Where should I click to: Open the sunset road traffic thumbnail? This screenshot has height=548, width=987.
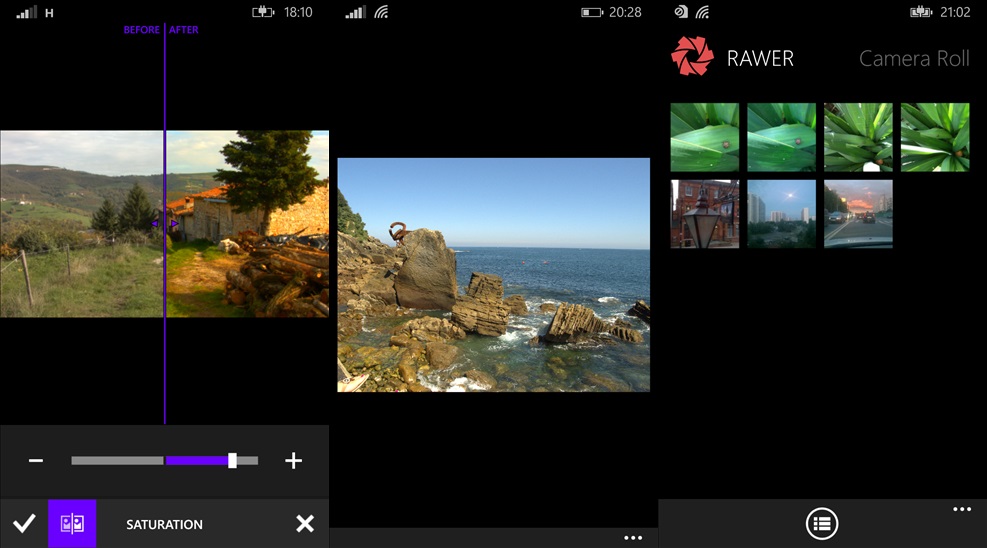click(x=858, y=214)
